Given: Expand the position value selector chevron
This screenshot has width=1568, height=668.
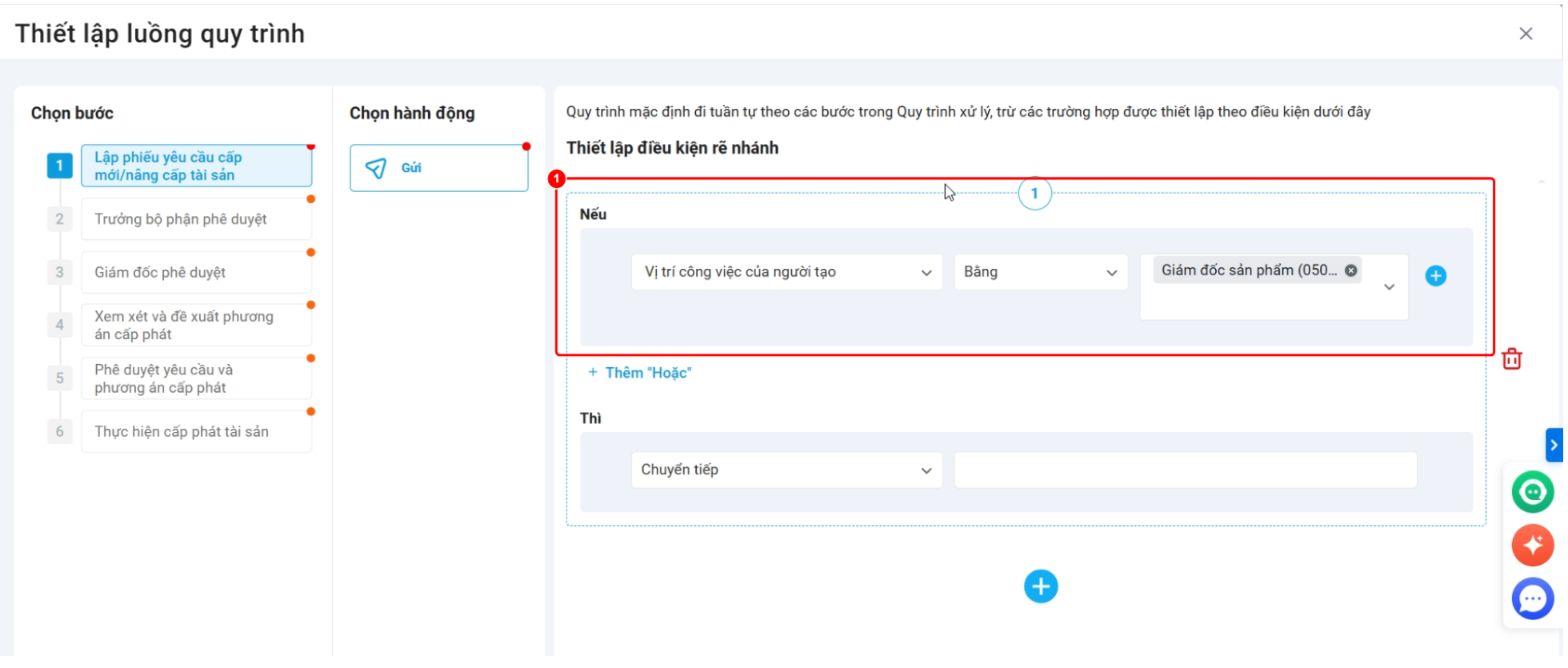Looking at the screenshot, I should [1389, 287].
